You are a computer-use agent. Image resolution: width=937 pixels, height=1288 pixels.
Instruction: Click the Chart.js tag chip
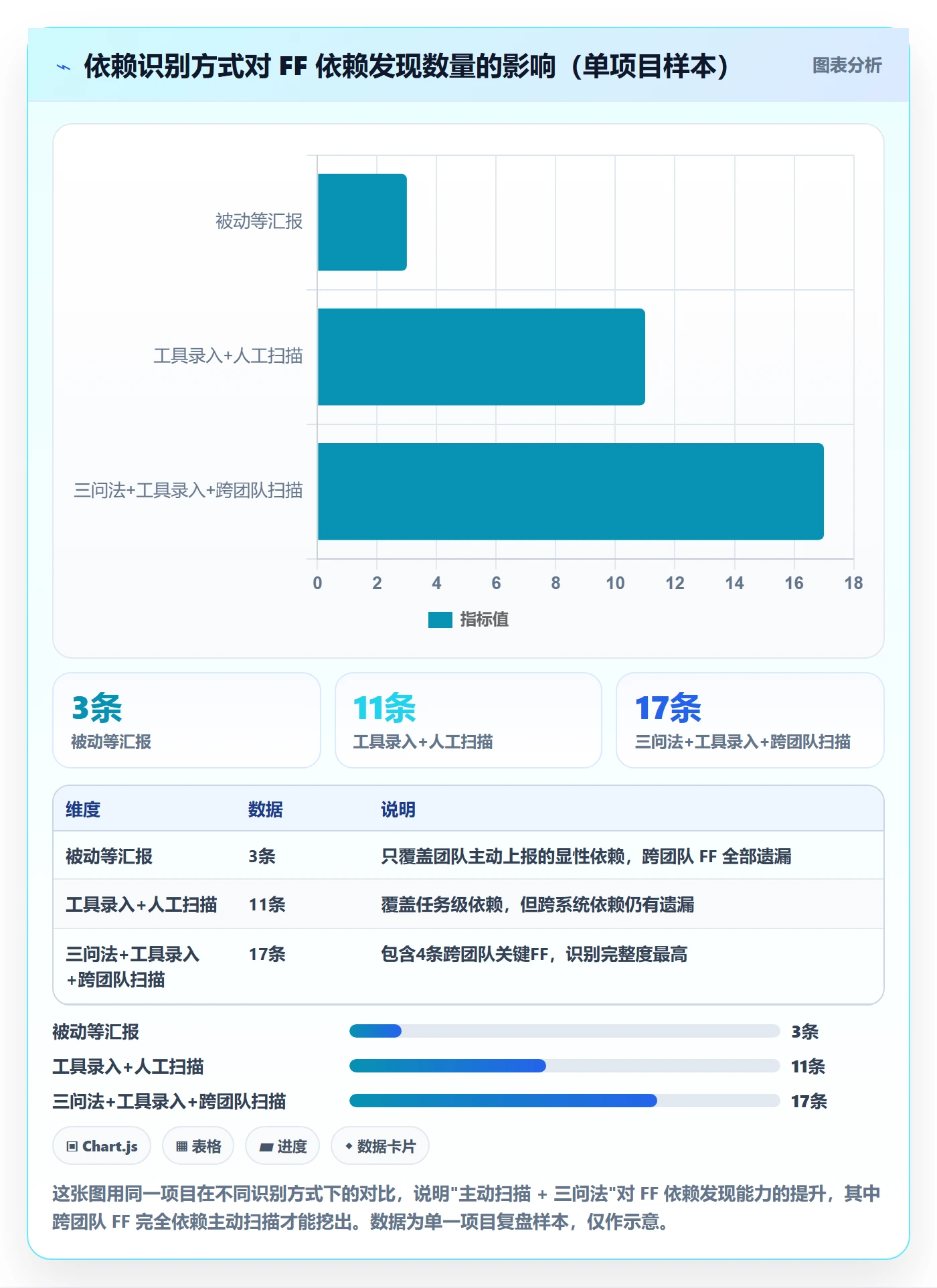click(102, 1146)
